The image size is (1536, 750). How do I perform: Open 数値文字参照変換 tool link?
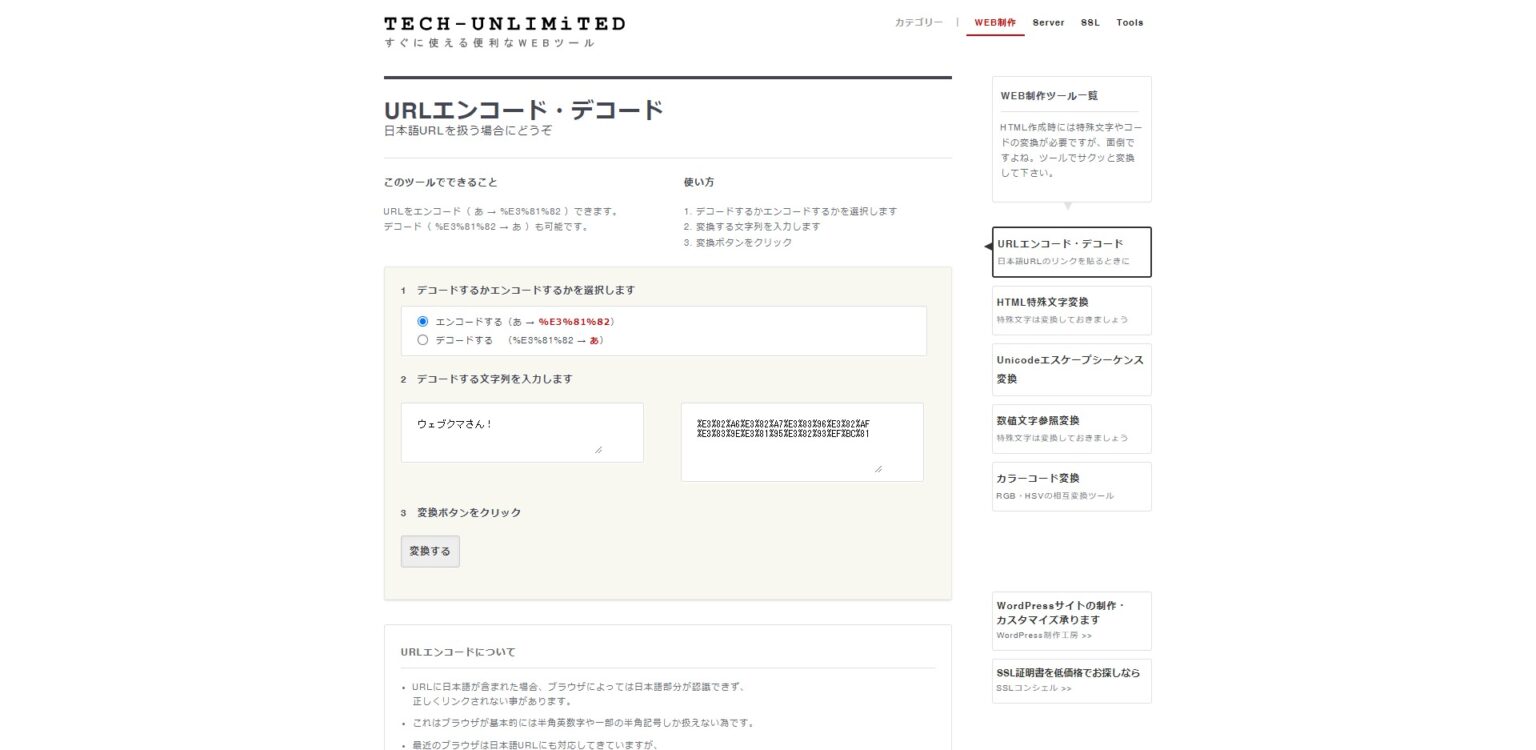tap(1071, 428)
